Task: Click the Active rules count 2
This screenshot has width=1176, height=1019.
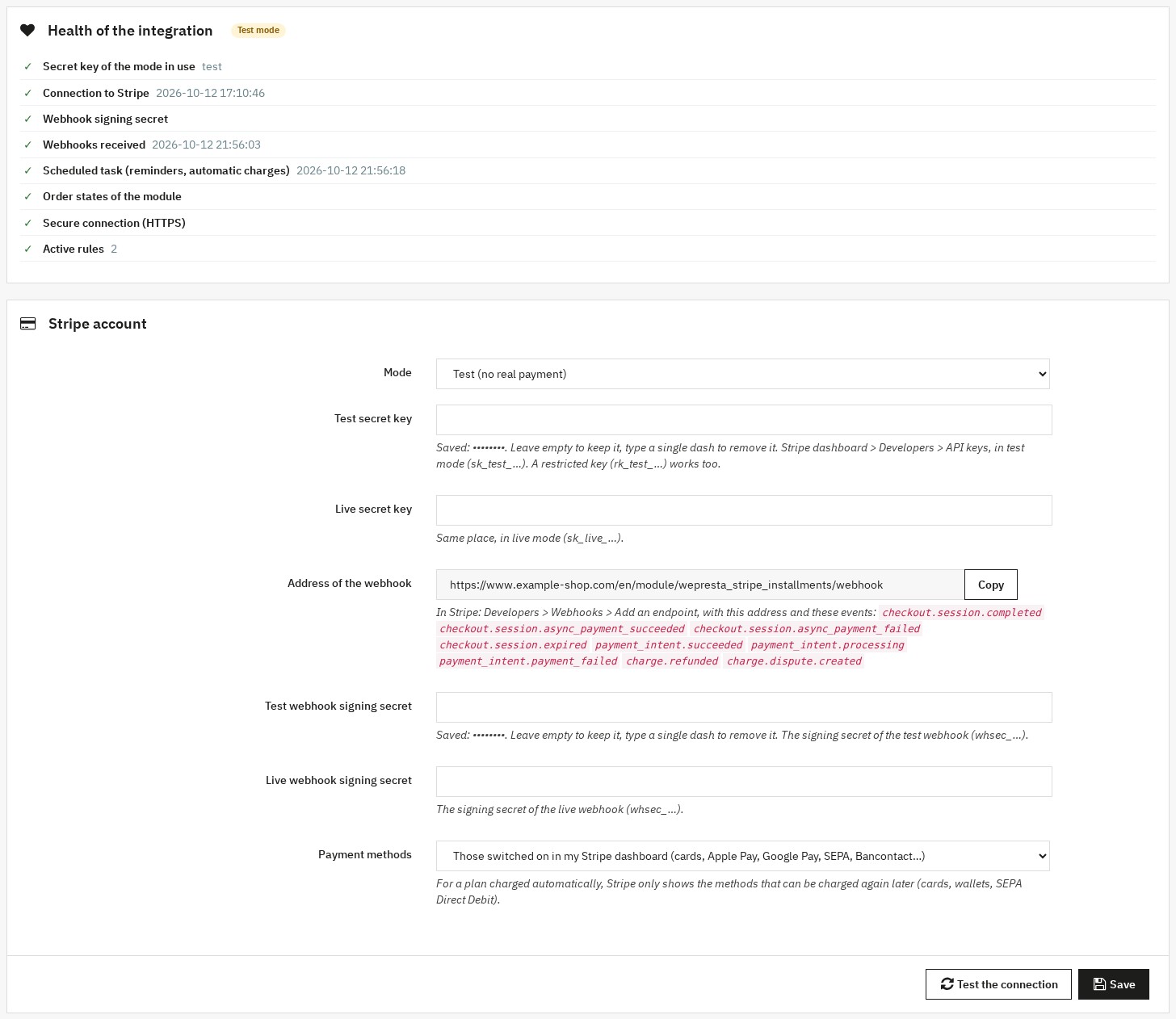Action: pos(114,249)
